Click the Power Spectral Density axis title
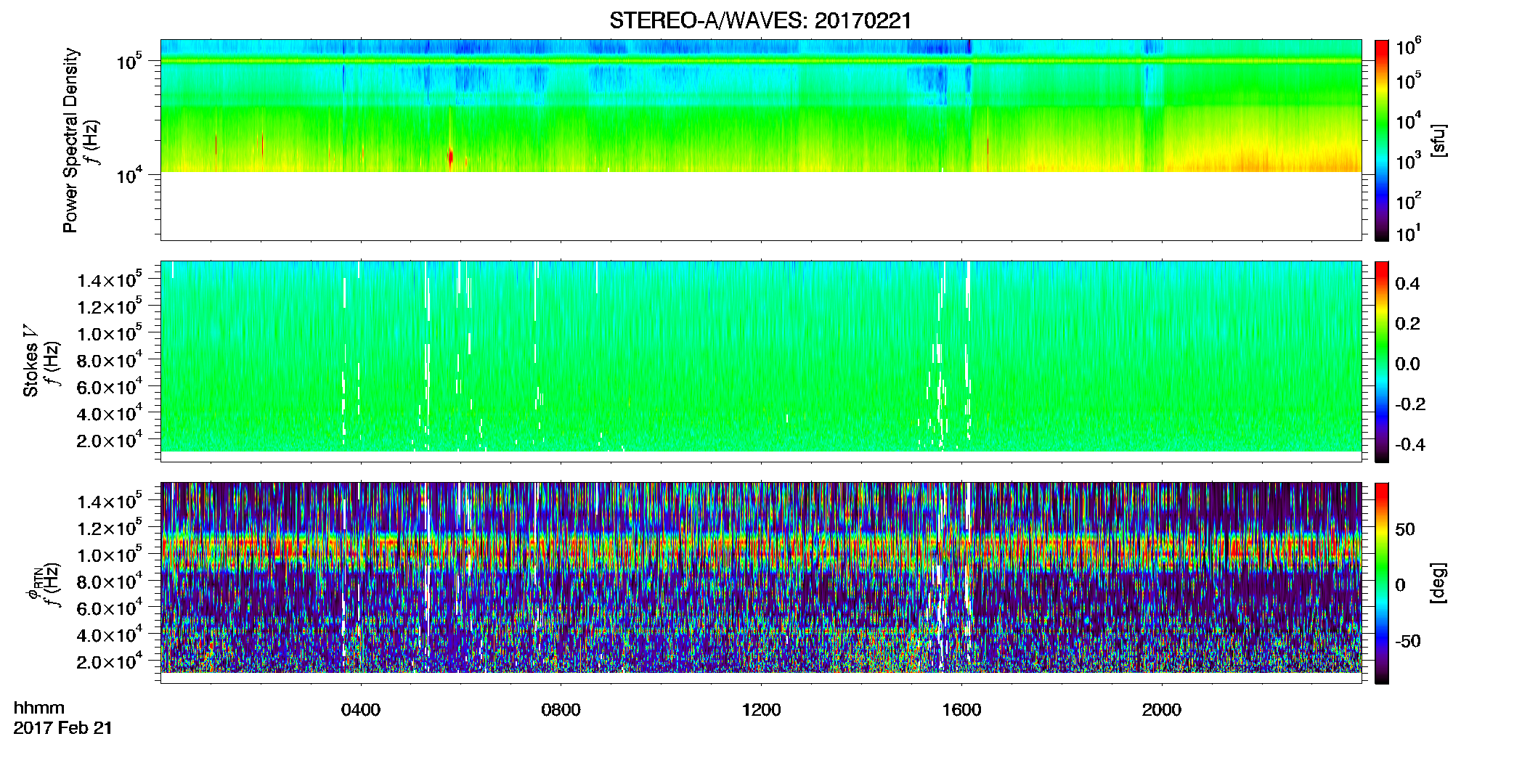The image size is (1522, 784). (70, 140)
